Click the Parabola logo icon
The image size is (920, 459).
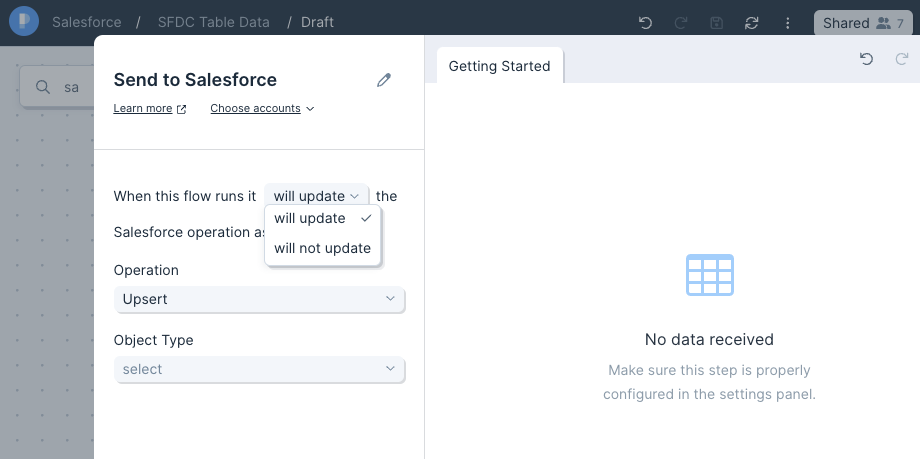(24, 22)
